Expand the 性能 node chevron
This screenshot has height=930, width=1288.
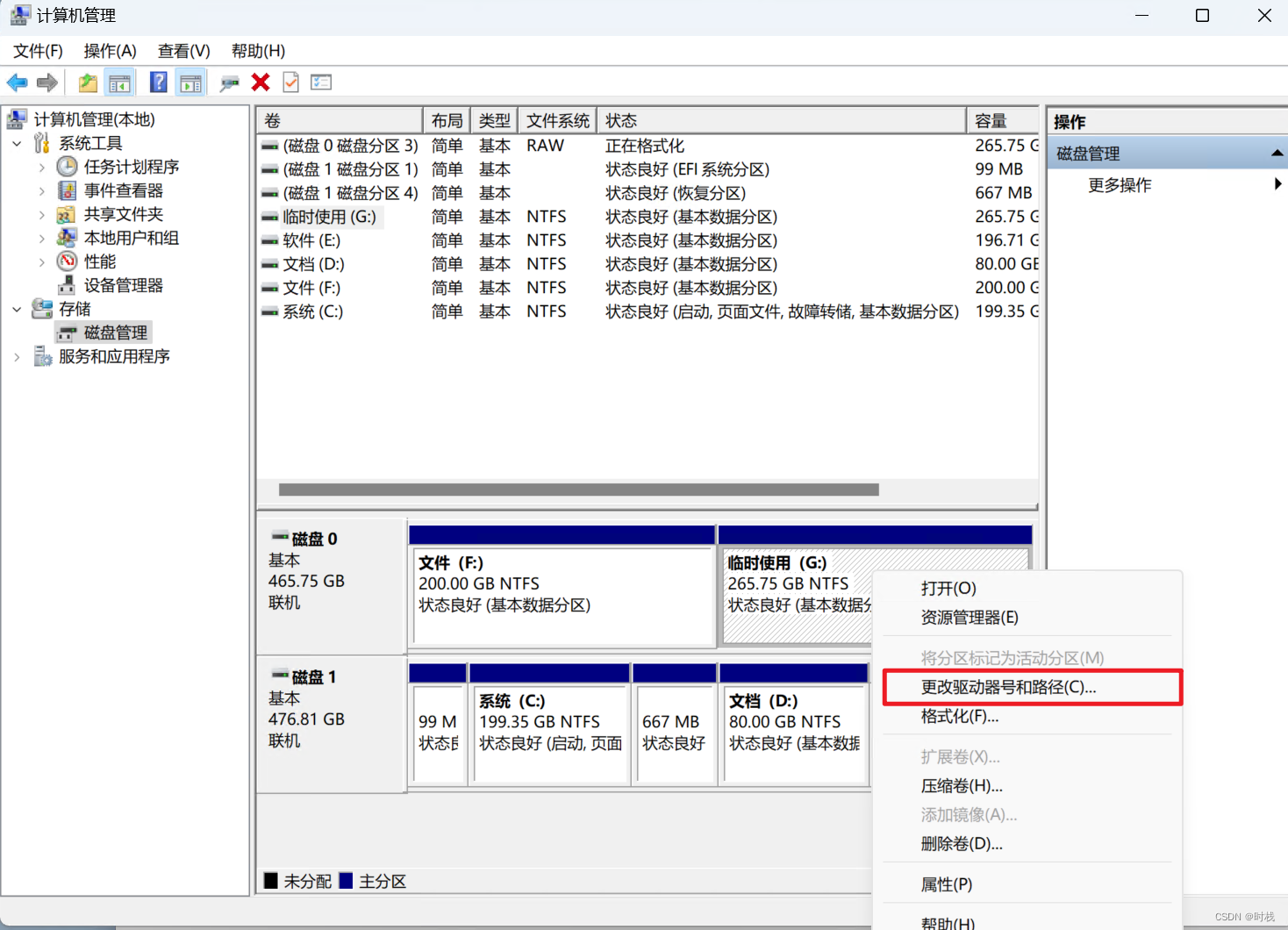click(42, 261)
